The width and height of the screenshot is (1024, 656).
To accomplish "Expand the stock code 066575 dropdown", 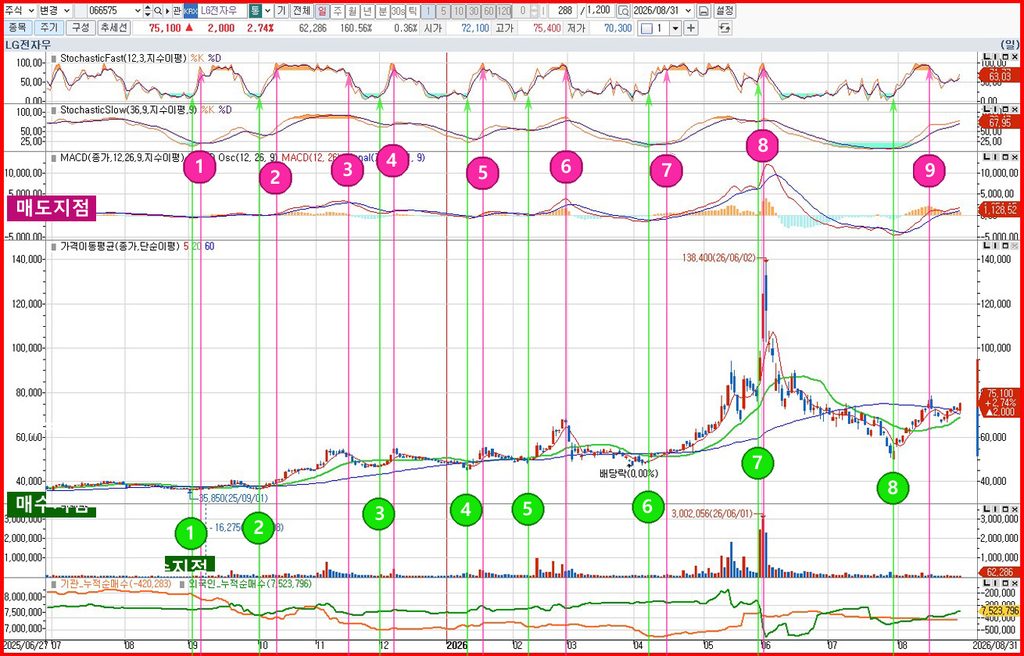I will [x=137, y=11].
